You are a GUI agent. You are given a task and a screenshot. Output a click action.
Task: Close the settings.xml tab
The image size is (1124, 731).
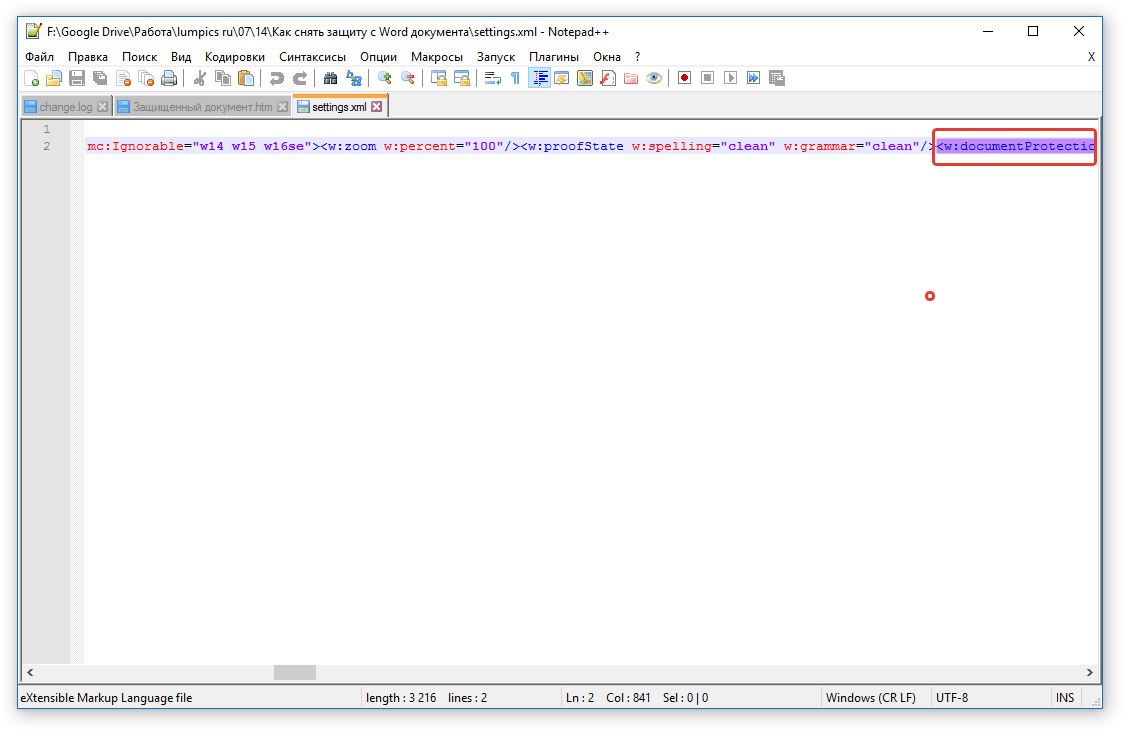377,107
